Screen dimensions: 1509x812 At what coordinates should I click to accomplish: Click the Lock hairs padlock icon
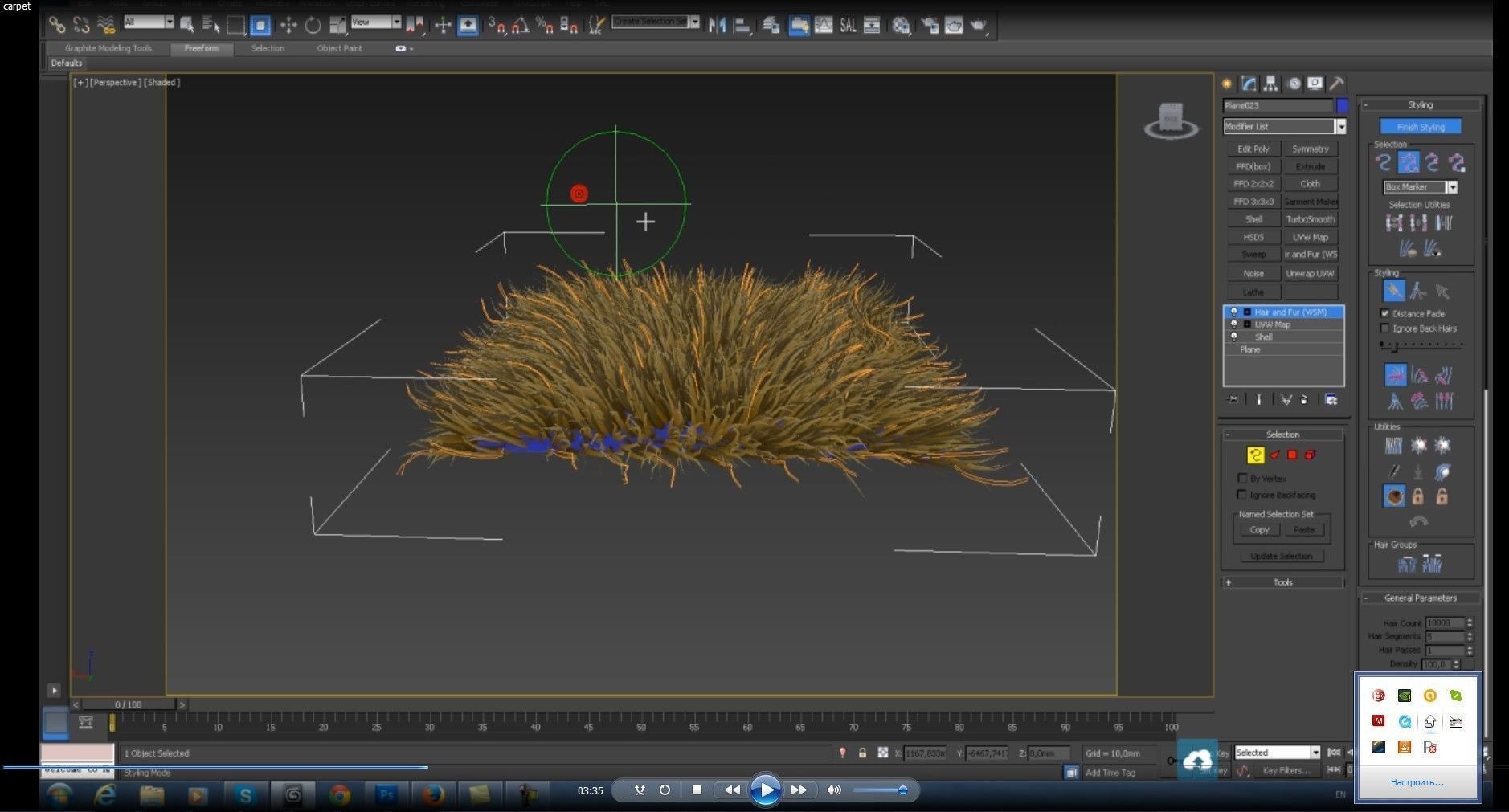click(1417, 497)
